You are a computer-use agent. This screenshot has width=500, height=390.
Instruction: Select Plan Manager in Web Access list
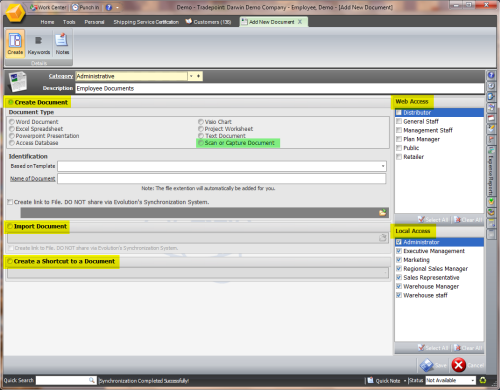click(421, 139)
